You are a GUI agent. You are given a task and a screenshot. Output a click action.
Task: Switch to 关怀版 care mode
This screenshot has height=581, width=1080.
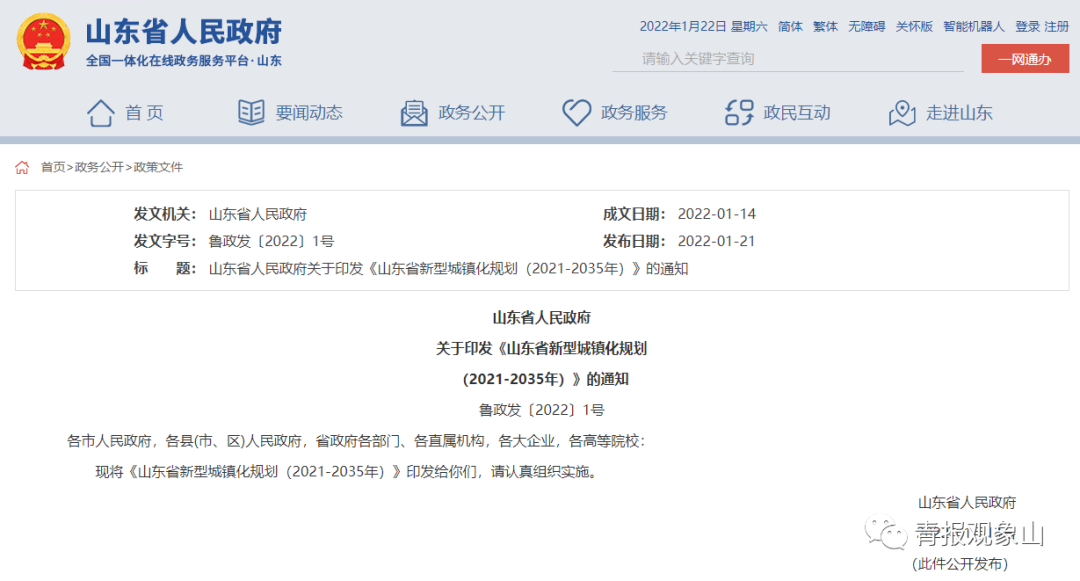coord(914,27)
